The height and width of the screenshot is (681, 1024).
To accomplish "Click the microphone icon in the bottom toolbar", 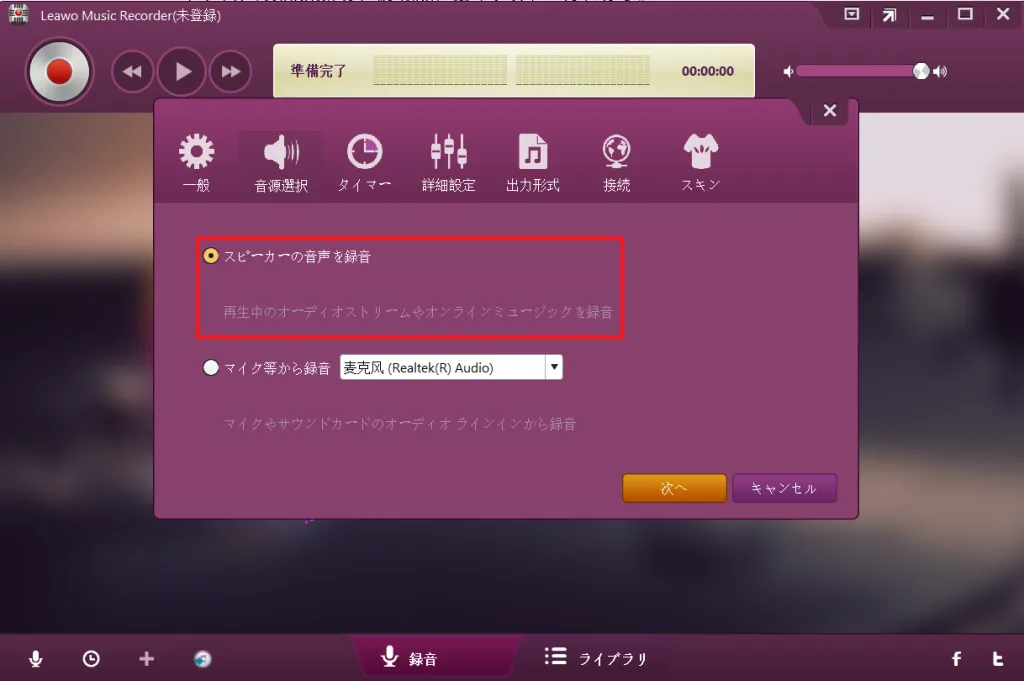I will [x=36, y=658].
